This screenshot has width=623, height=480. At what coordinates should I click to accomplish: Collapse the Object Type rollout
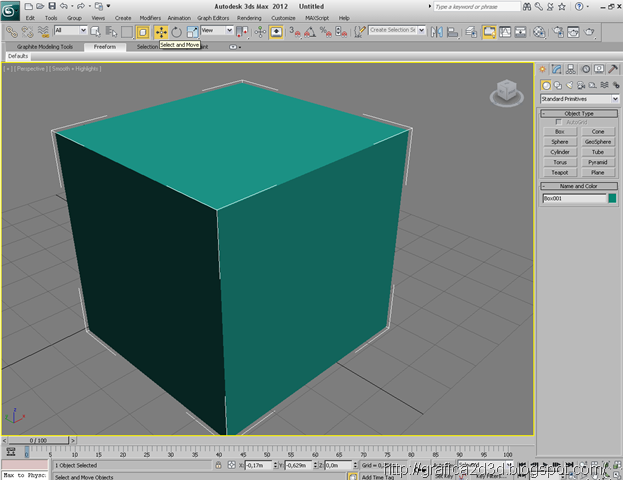coord(579,113)
